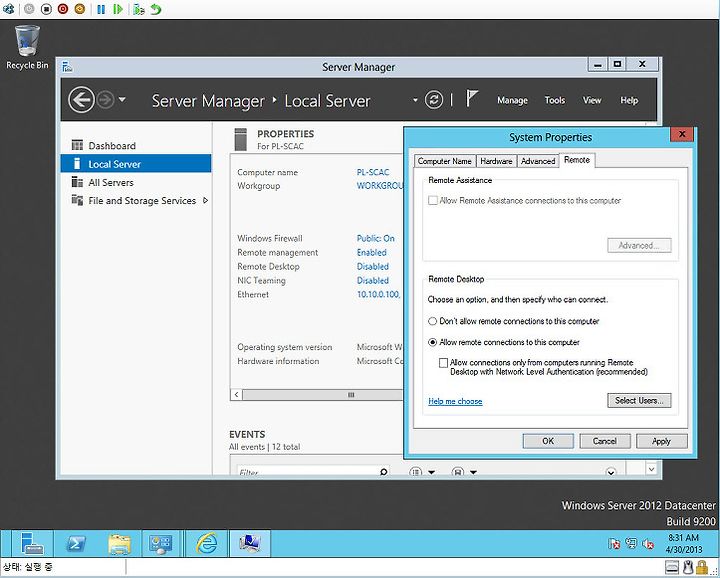Click the network tray icon
Viewport: 720px width, 578px height.
631,544
